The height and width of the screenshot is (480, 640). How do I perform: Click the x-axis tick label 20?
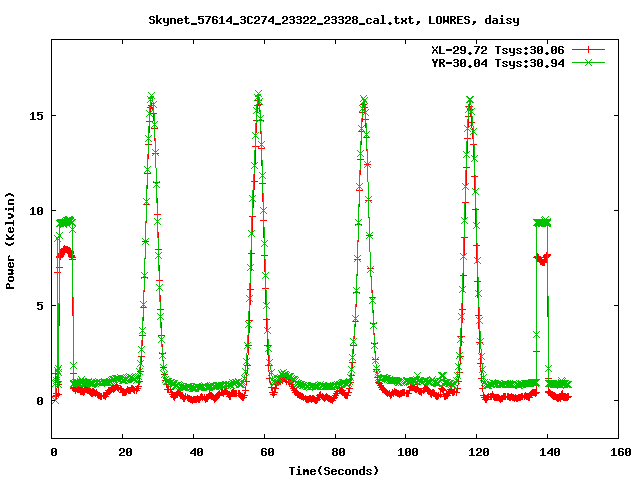click(125, 452)
